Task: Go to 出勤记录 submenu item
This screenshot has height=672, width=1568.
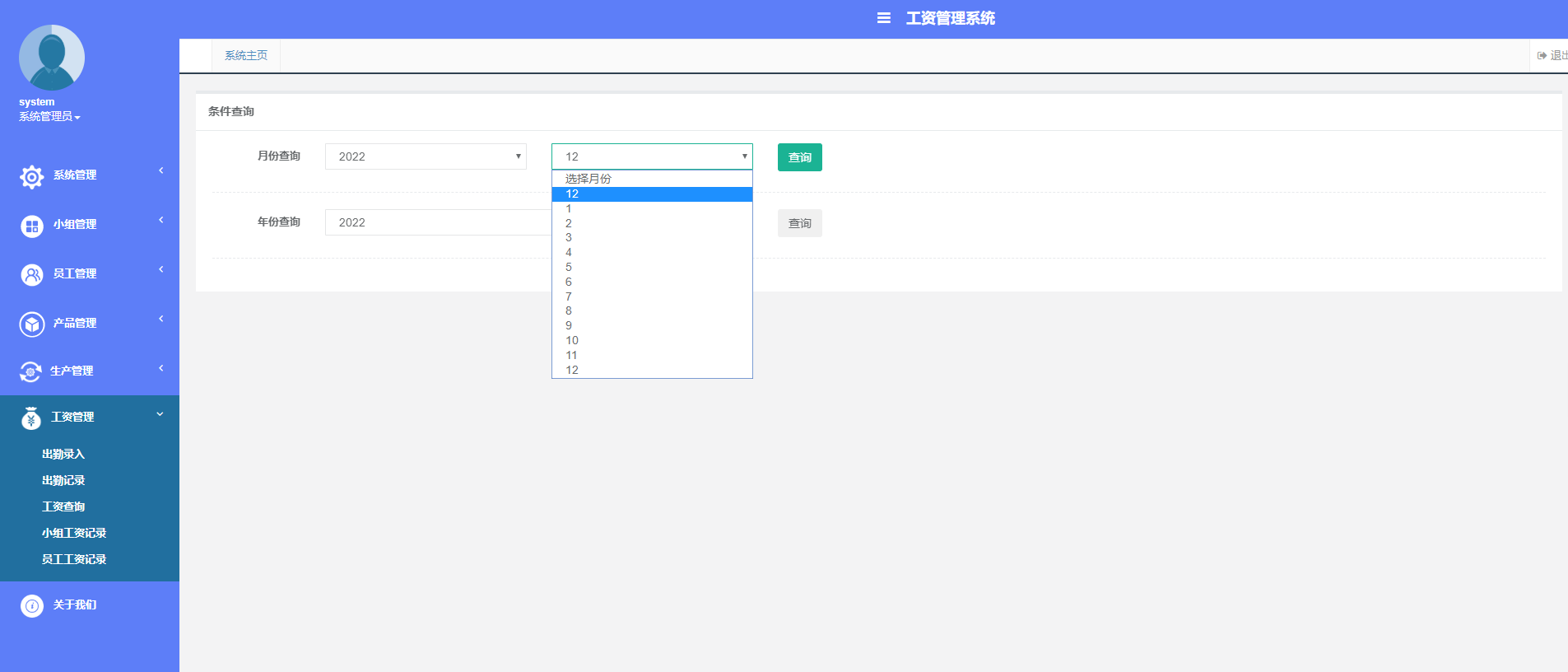Action: pyautogui.click(x=63, y=480)
